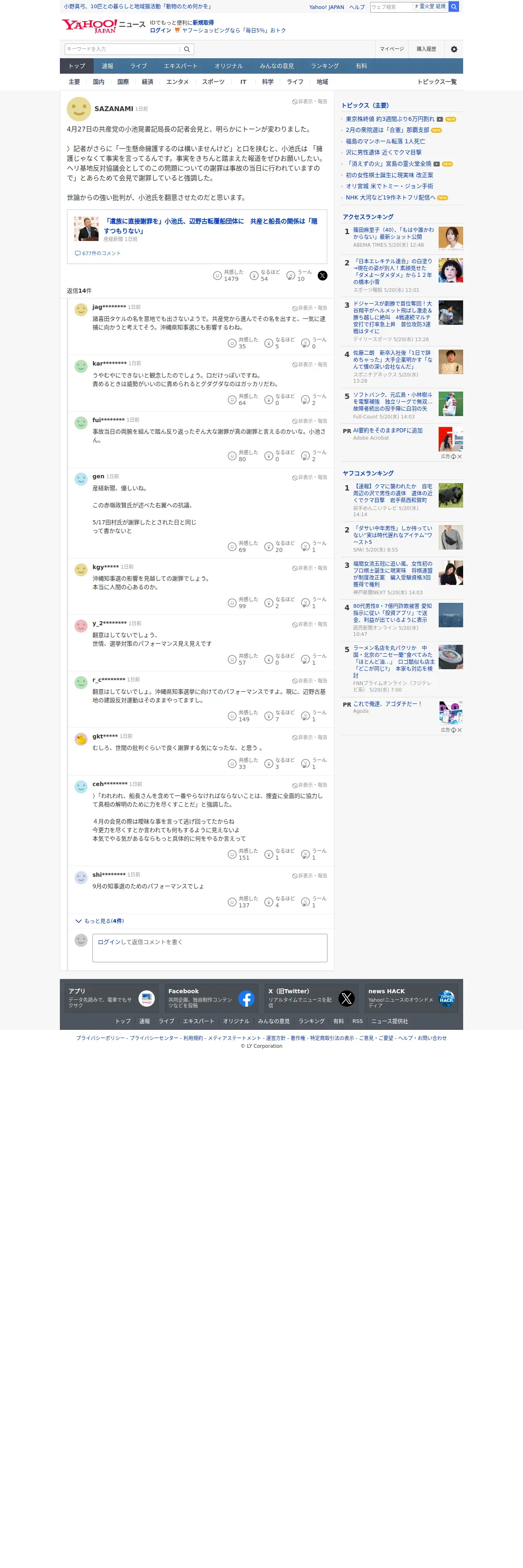Click the Yahoo app icon in footer
Screen dimensions: 523x1568
147,999
